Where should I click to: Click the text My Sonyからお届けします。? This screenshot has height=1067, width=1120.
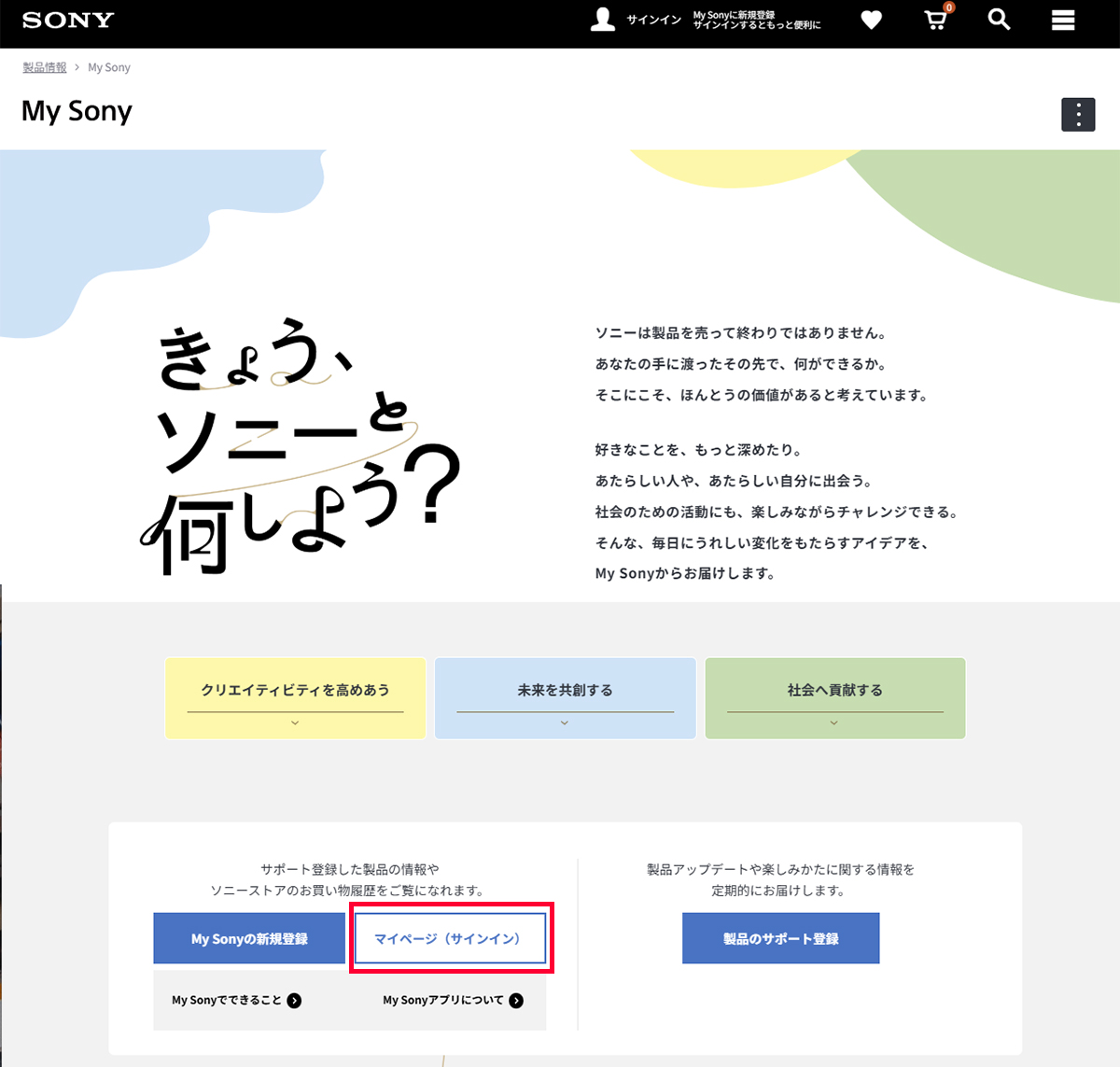(x=686, y=573)
